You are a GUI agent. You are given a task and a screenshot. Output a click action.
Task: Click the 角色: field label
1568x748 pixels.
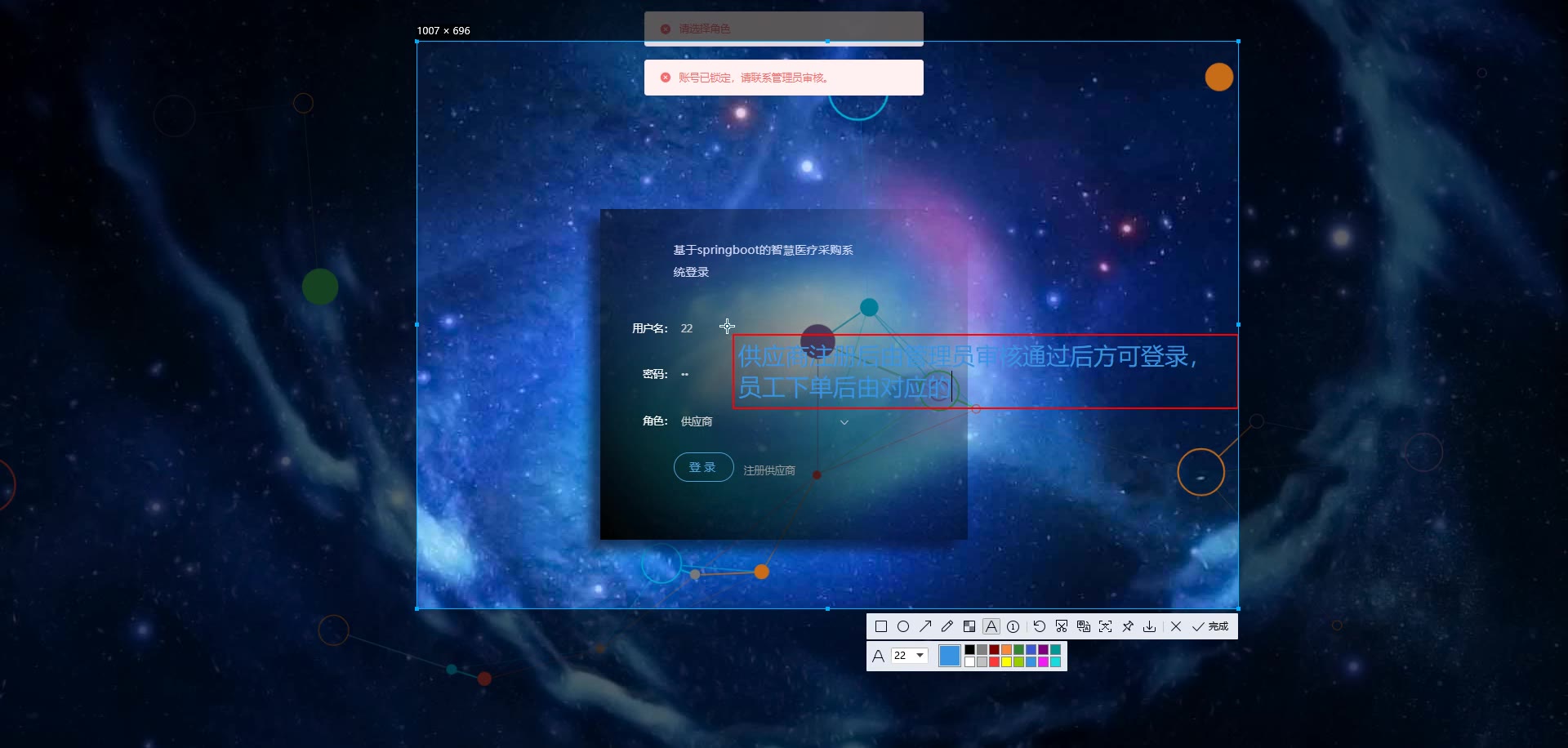655,421
